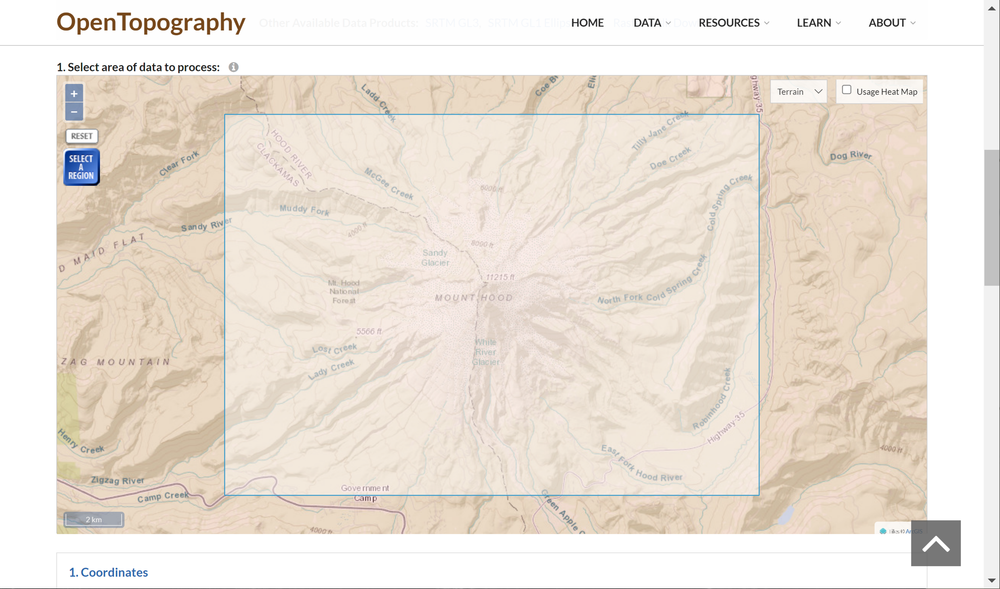Click the Doe Creek map label

[671, 158]
